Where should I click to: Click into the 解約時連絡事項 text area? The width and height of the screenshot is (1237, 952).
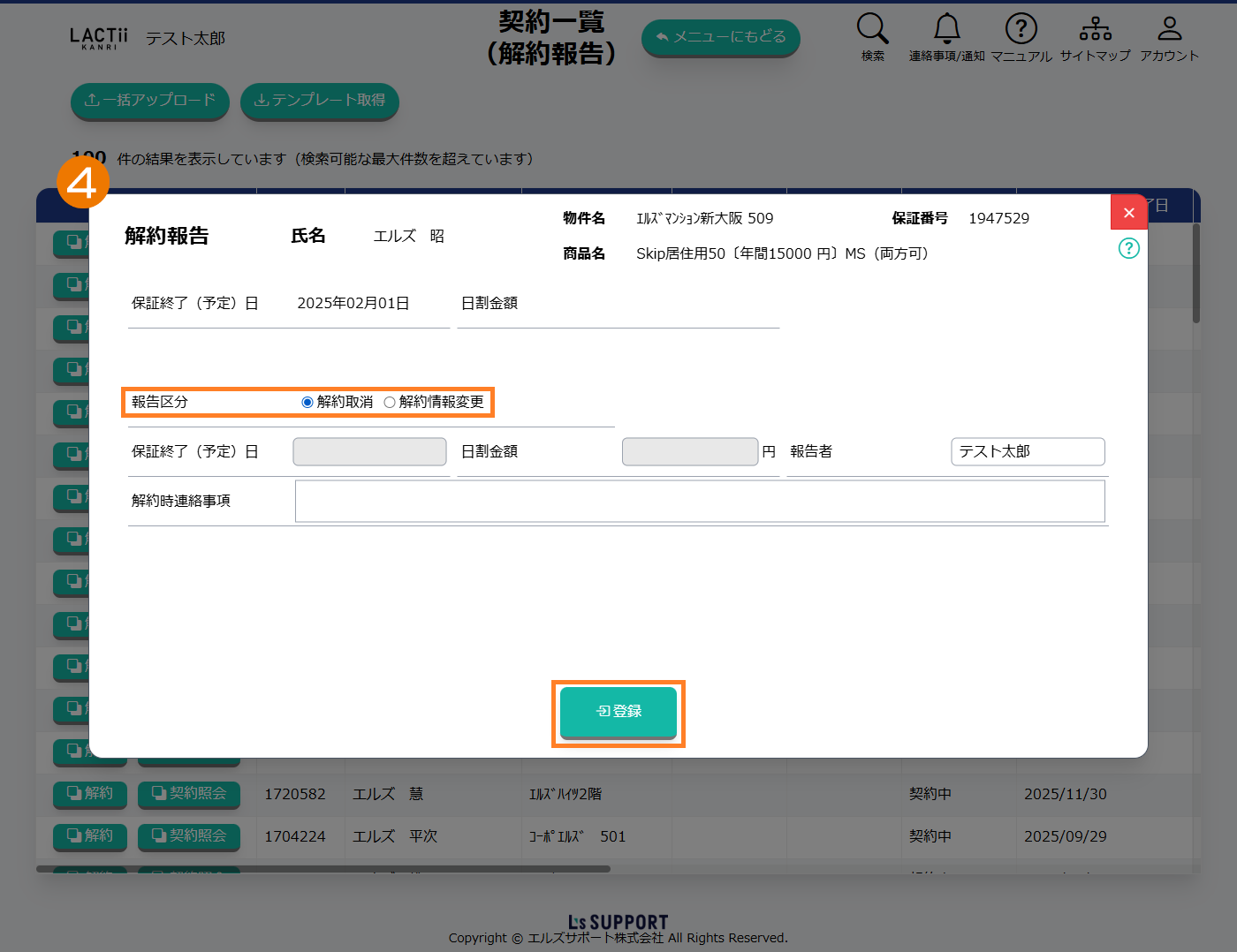point(699,502)
